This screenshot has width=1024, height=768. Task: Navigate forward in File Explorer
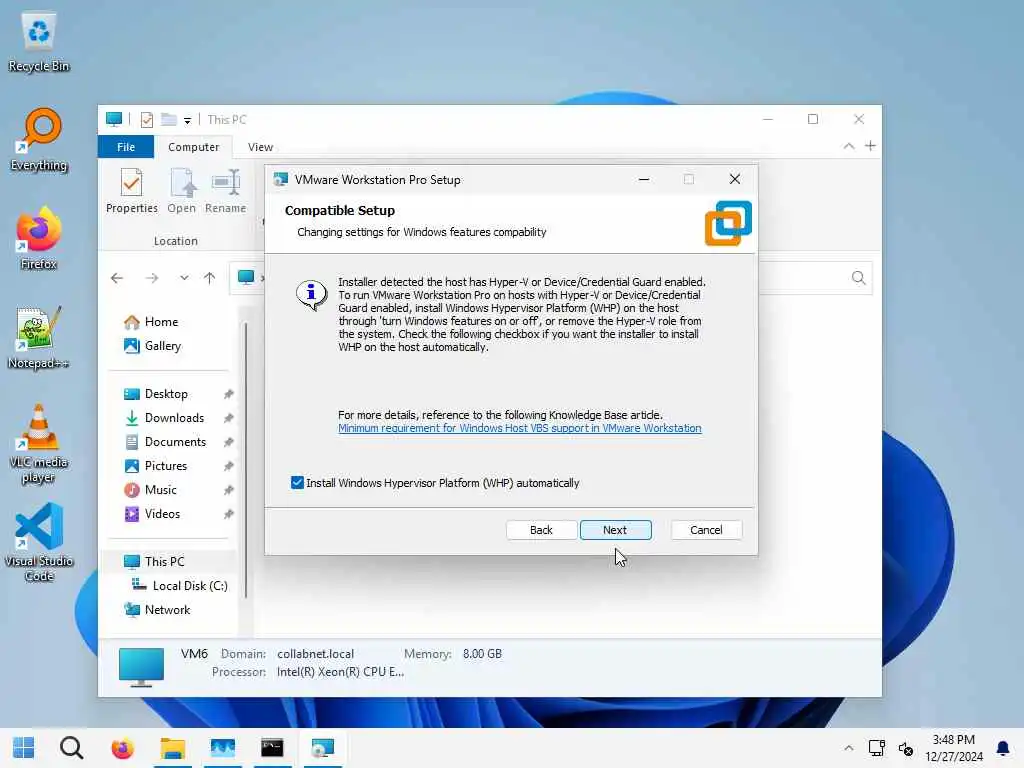(152, 278)
